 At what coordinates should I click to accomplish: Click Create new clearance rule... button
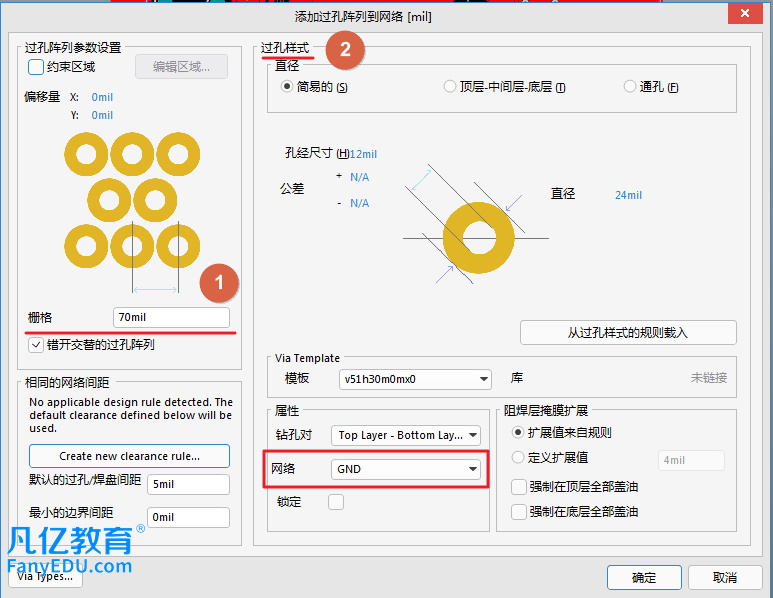pos(129,456)
